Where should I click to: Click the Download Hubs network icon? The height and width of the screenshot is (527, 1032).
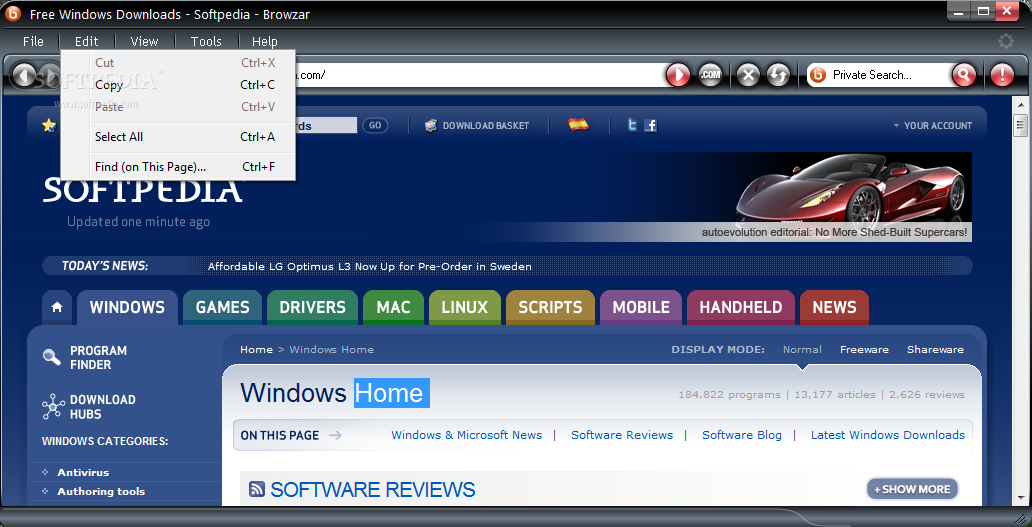tap(53, 407)
